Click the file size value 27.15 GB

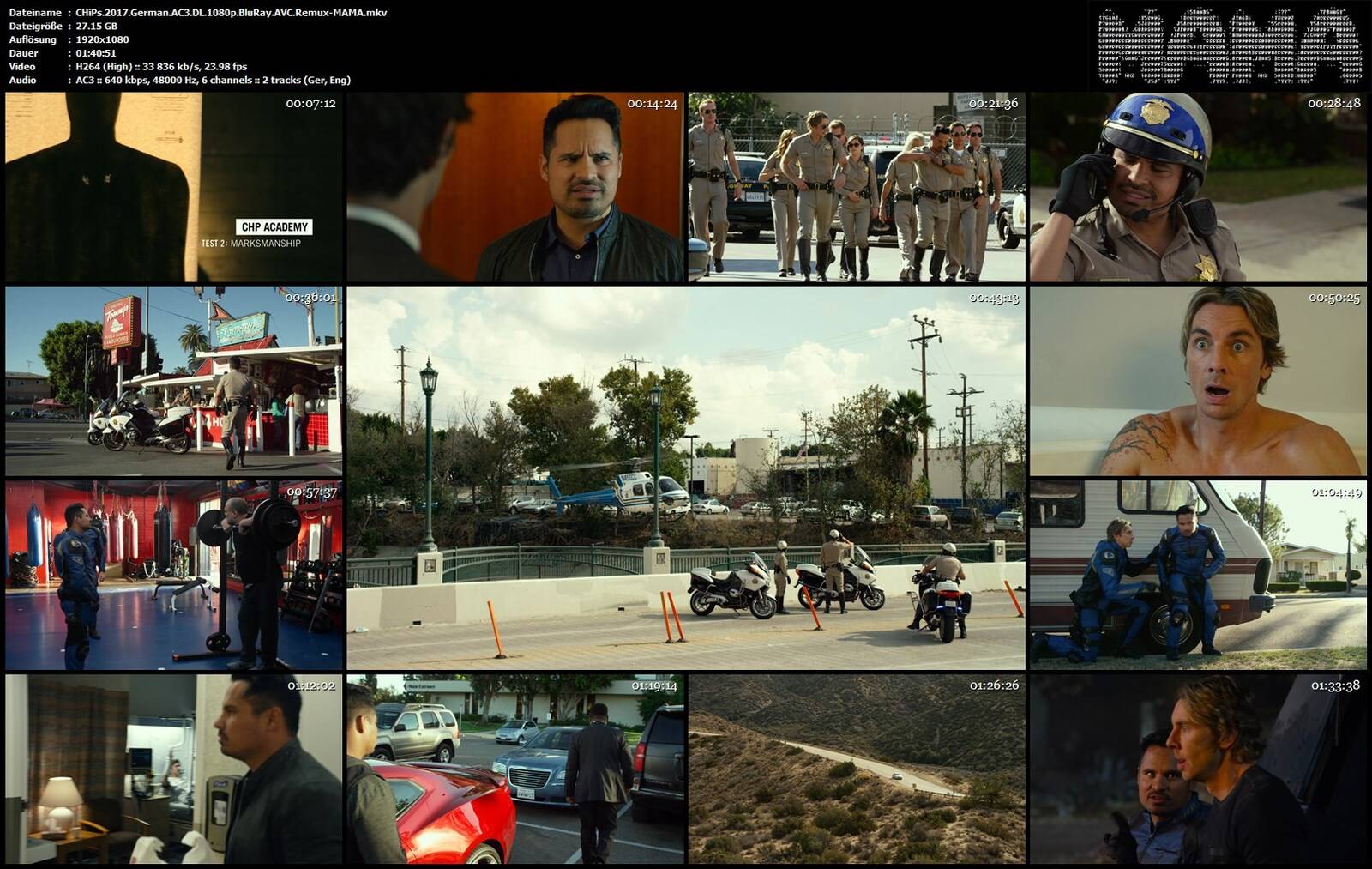tap(96, 27)
